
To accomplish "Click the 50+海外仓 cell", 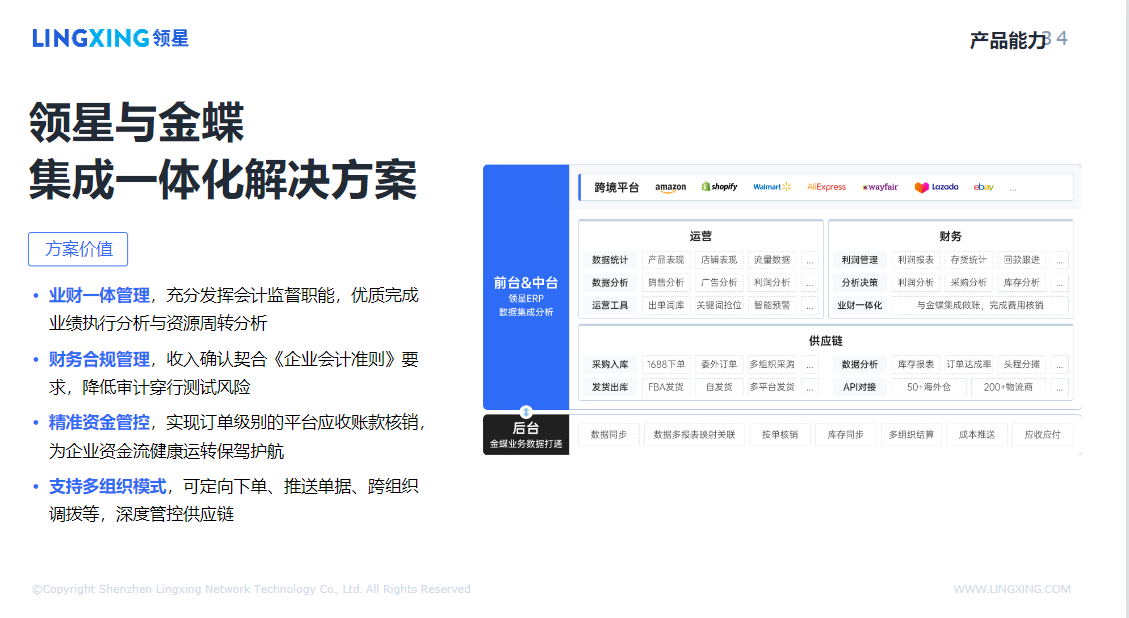I will [929, 388].
